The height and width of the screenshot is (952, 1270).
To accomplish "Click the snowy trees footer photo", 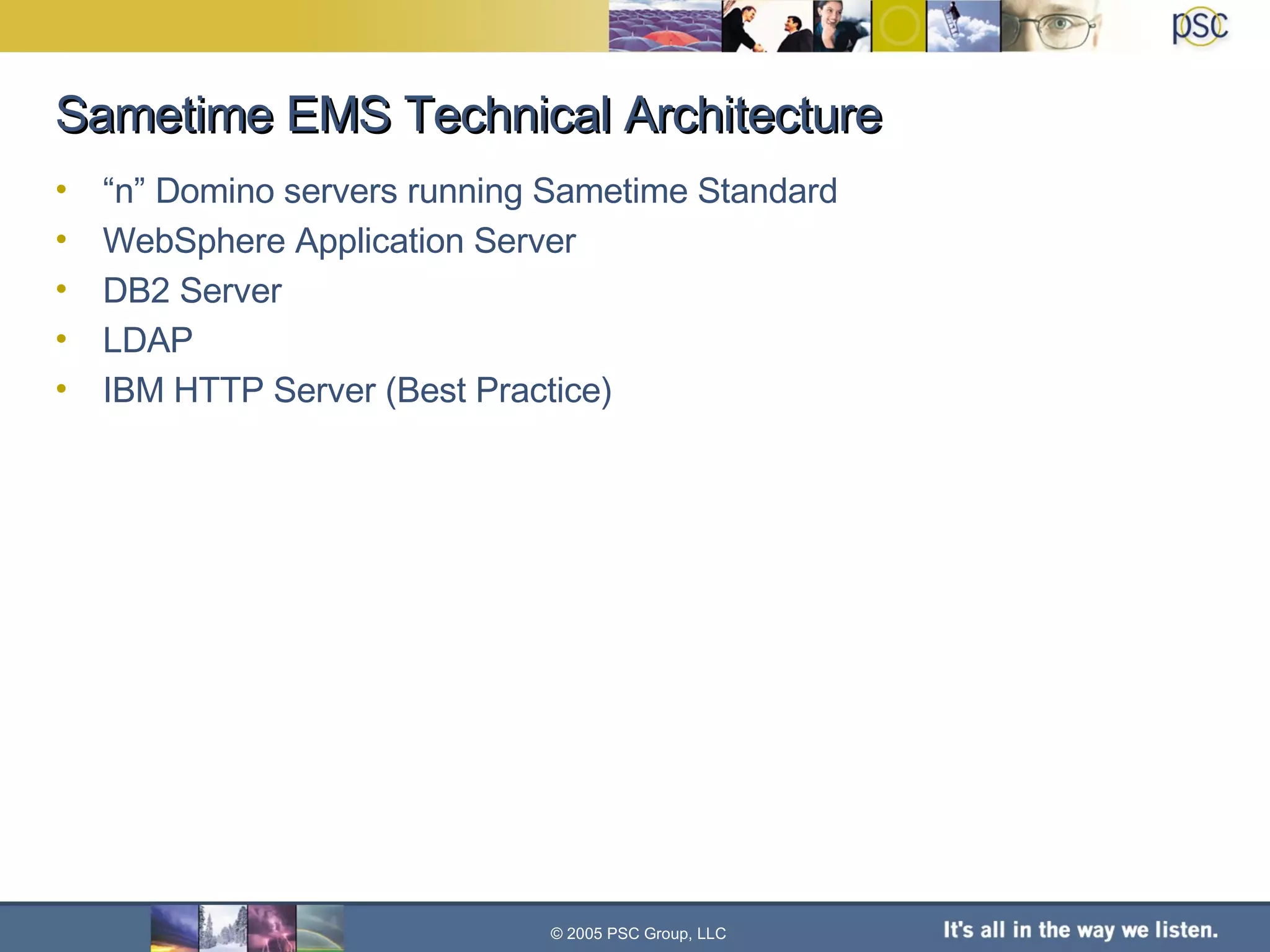I will pyautogui.click(x=223, y=928).
